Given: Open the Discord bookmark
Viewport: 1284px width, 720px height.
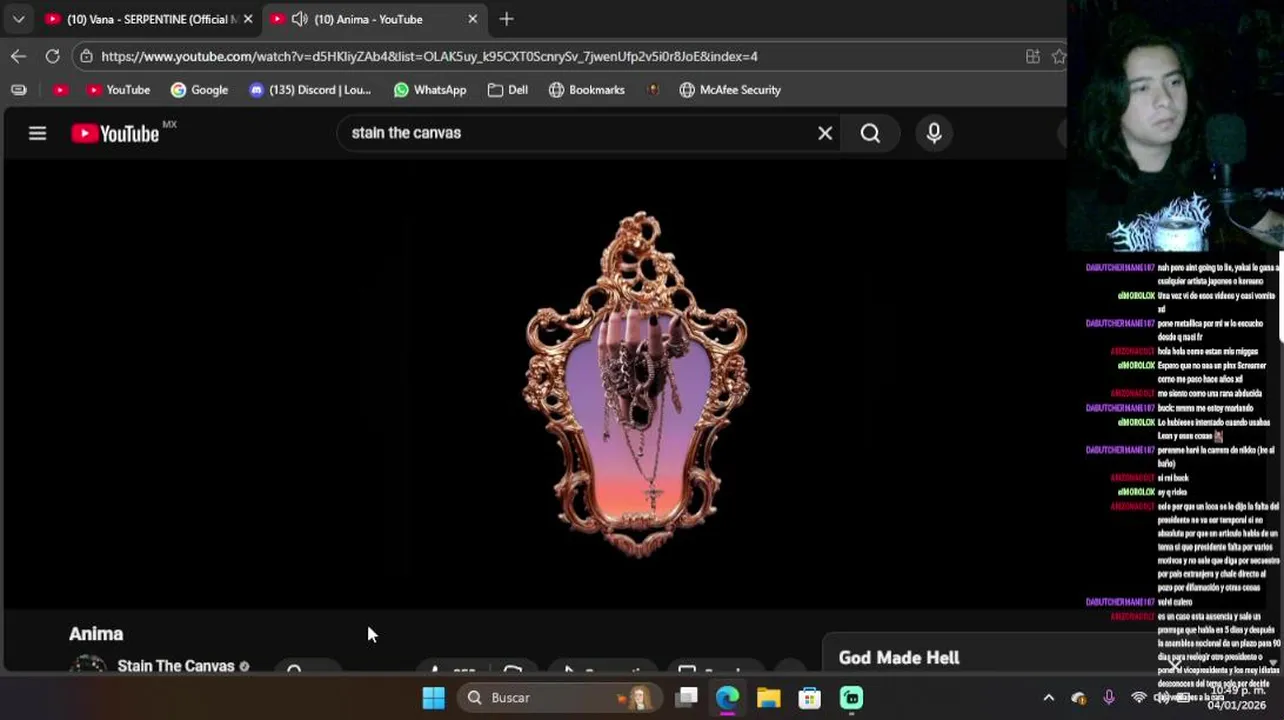Looking at the screenshot, I should pyautogui.click(x=309, y=90).
